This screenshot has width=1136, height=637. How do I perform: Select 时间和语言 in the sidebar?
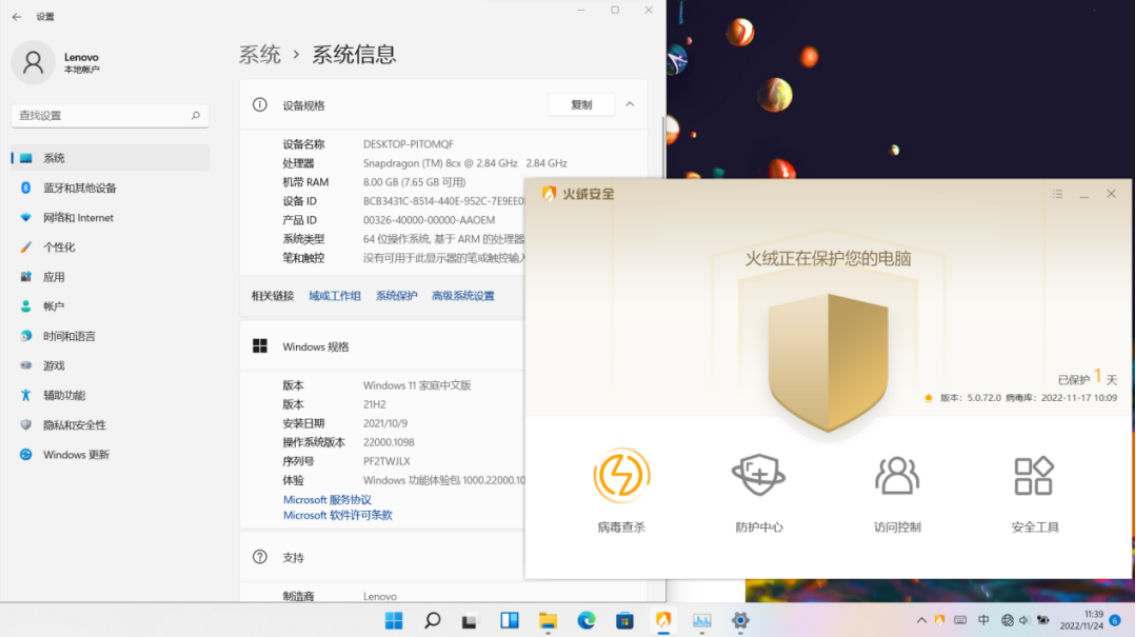tap(110, 336)
